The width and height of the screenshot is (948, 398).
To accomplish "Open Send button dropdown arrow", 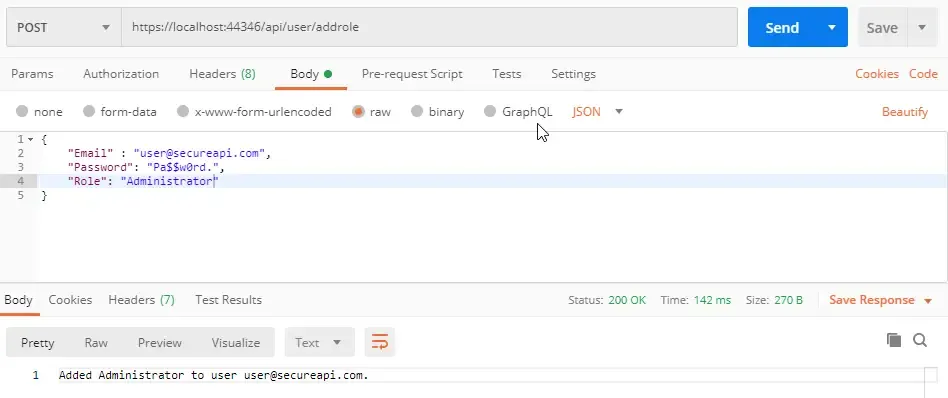I will [832, 27].
